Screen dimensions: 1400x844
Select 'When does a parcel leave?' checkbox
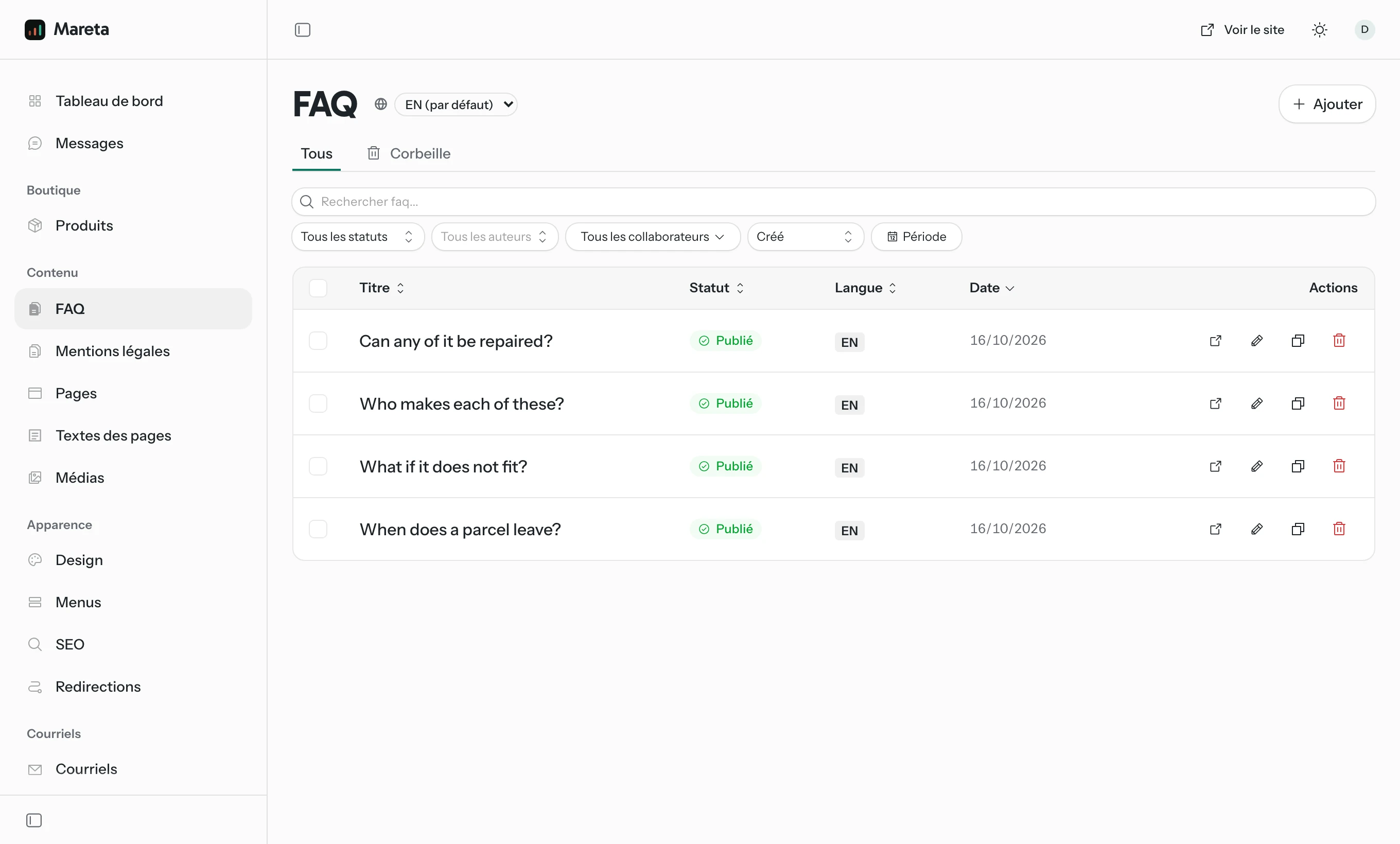(318, 529)
